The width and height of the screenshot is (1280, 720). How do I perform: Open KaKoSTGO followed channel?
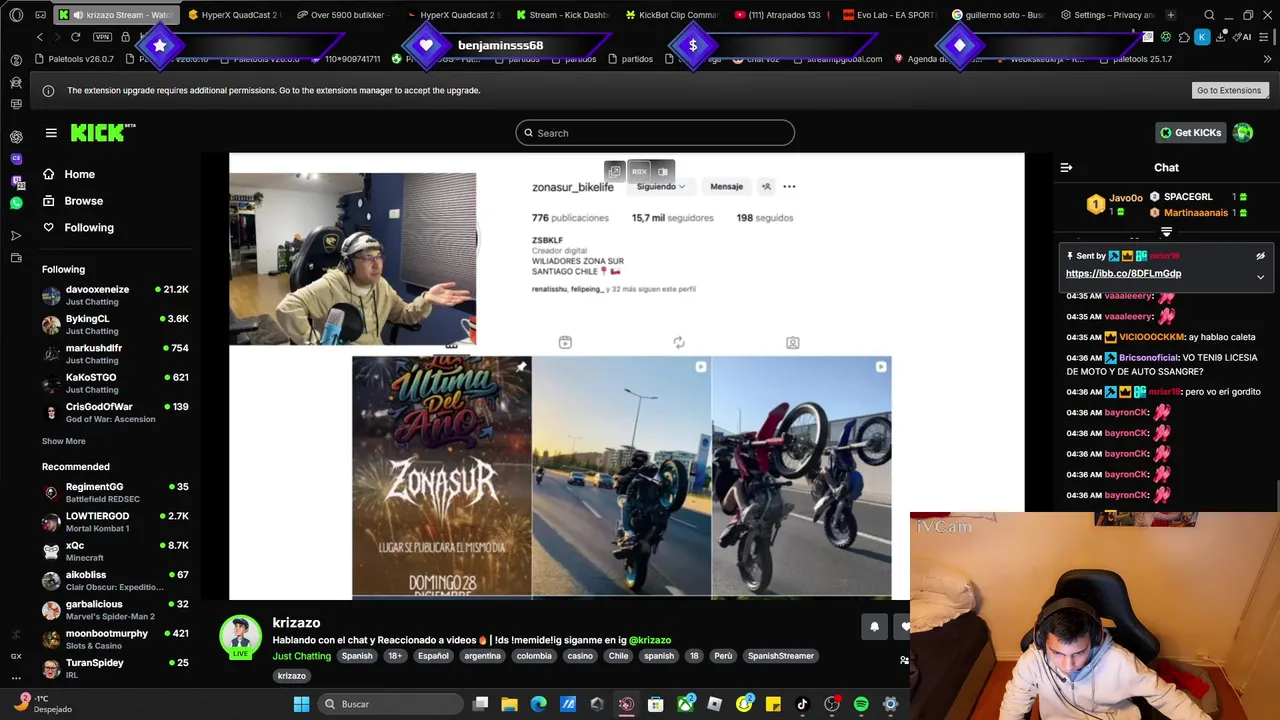click(115, 383)
